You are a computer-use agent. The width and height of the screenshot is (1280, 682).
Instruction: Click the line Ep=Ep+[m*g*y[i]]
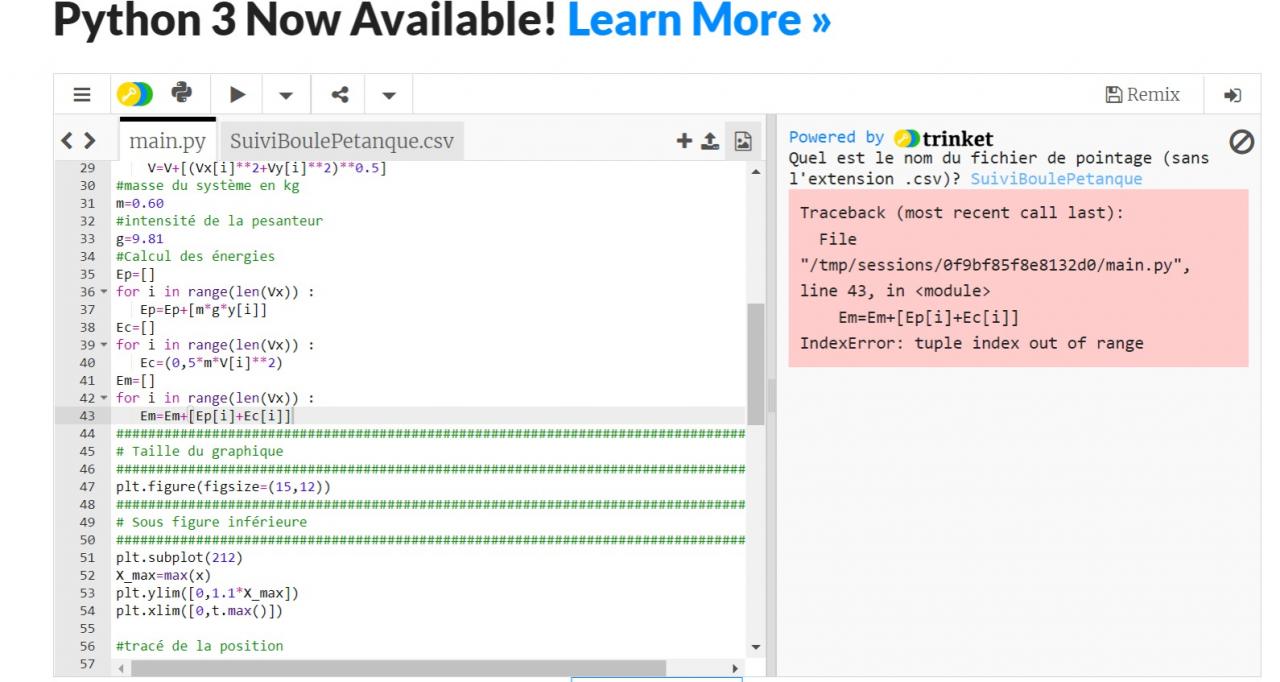(205, 312)
